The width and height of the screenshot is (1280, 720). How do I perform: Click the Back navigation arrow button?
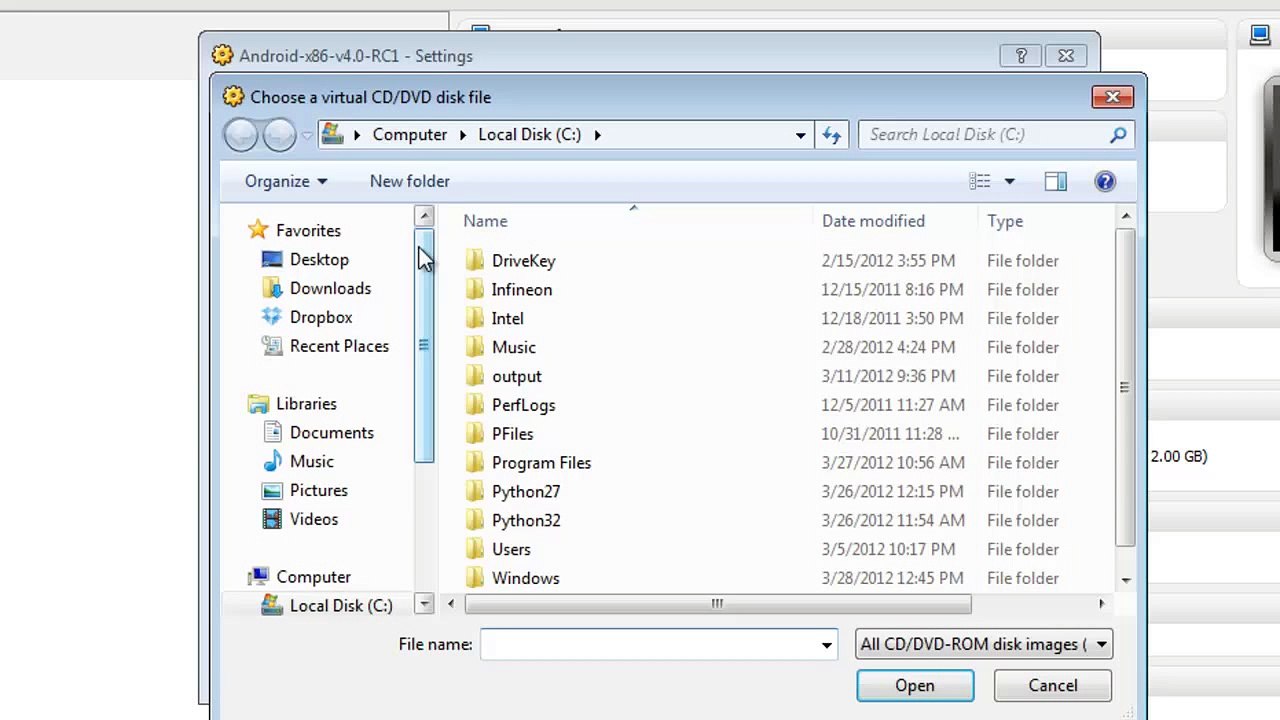(x=241, y=134)
